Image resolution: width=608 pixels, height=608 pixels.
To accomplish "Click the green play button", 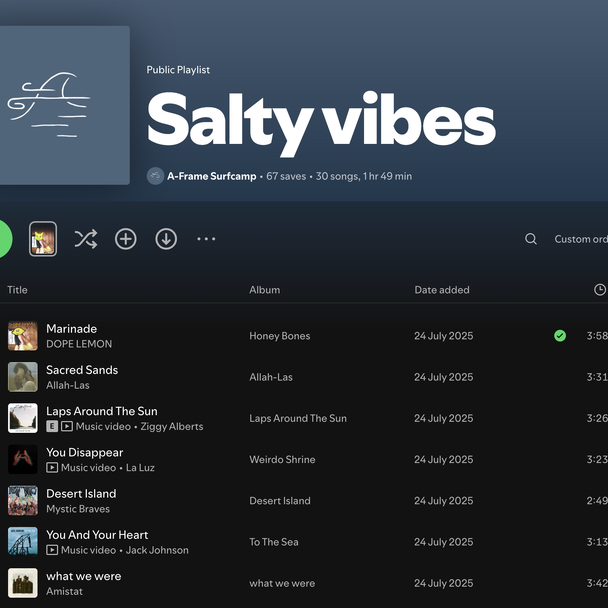I will (4, 239).
